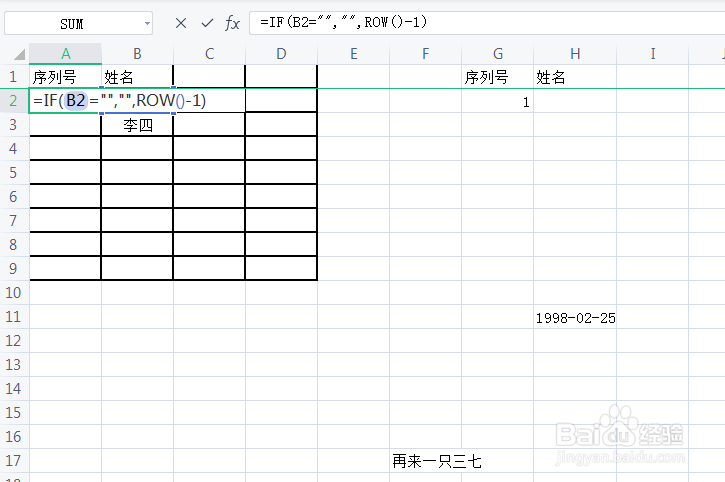The width and height of the screenshot is (725, 482).
Task: Select column H header
Action: (x=575, y=54)
